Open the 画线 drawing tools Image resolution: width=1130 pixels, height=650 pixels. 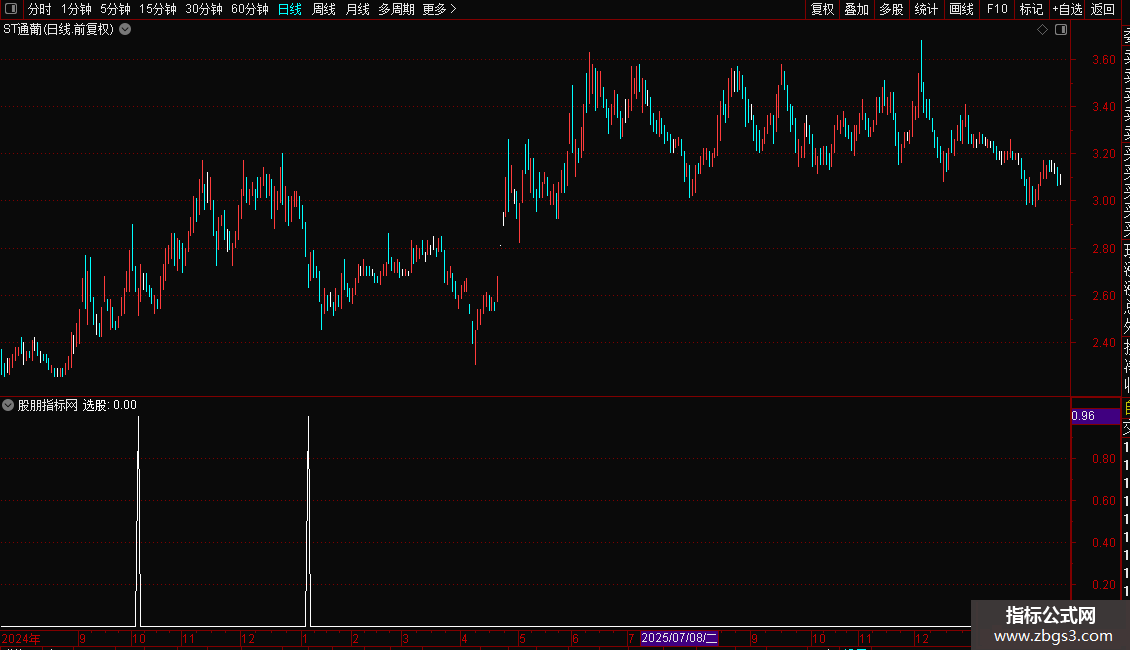click(x=961, y=9)
